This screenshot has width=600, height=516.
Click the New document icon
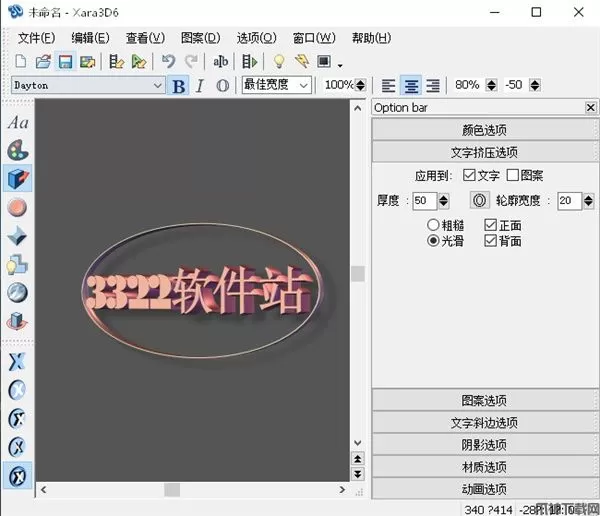22,62
